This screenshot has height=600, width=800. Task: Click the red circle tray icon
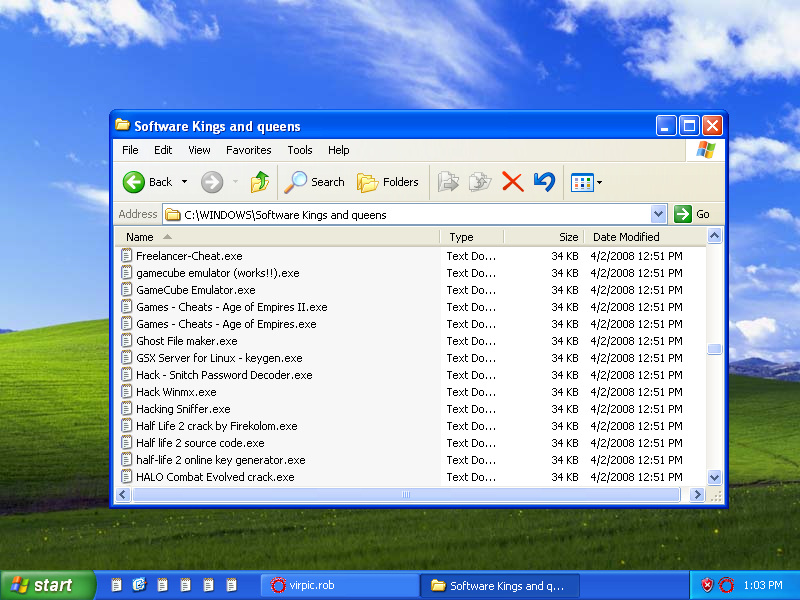click(x=726, y=585)
